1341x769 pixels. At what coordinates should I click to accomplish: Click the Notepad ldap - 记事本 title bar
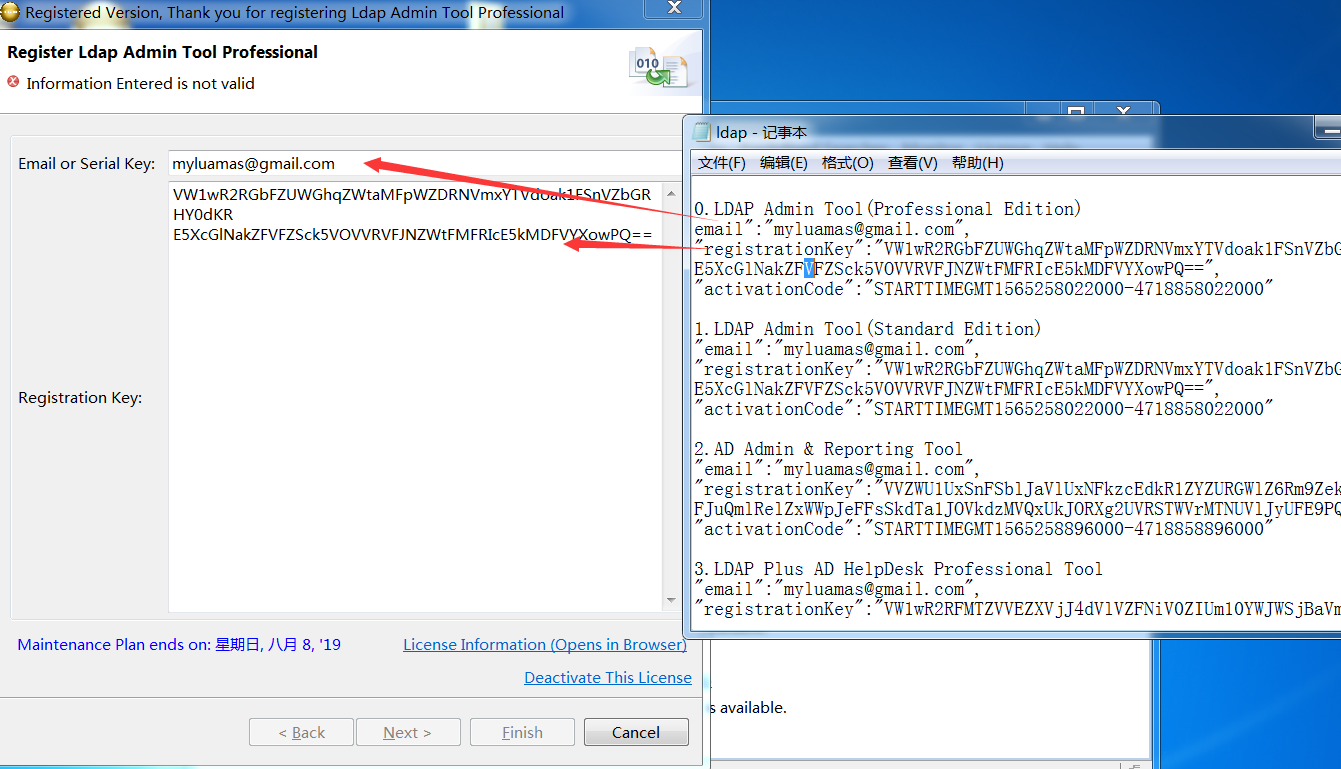1010,132
